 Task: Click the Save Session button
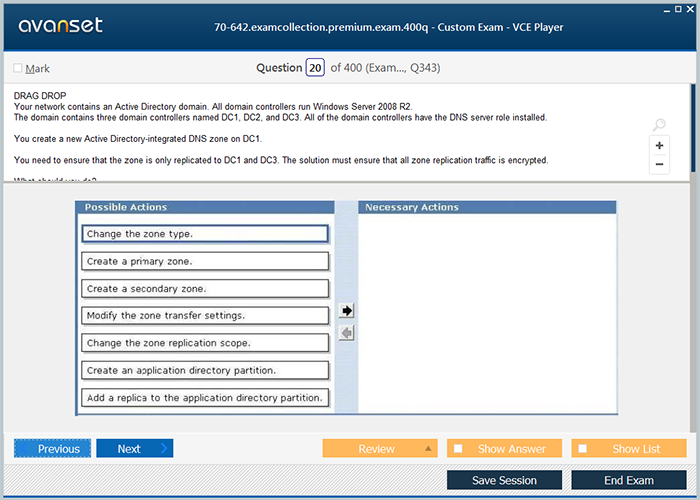point(504,480)
